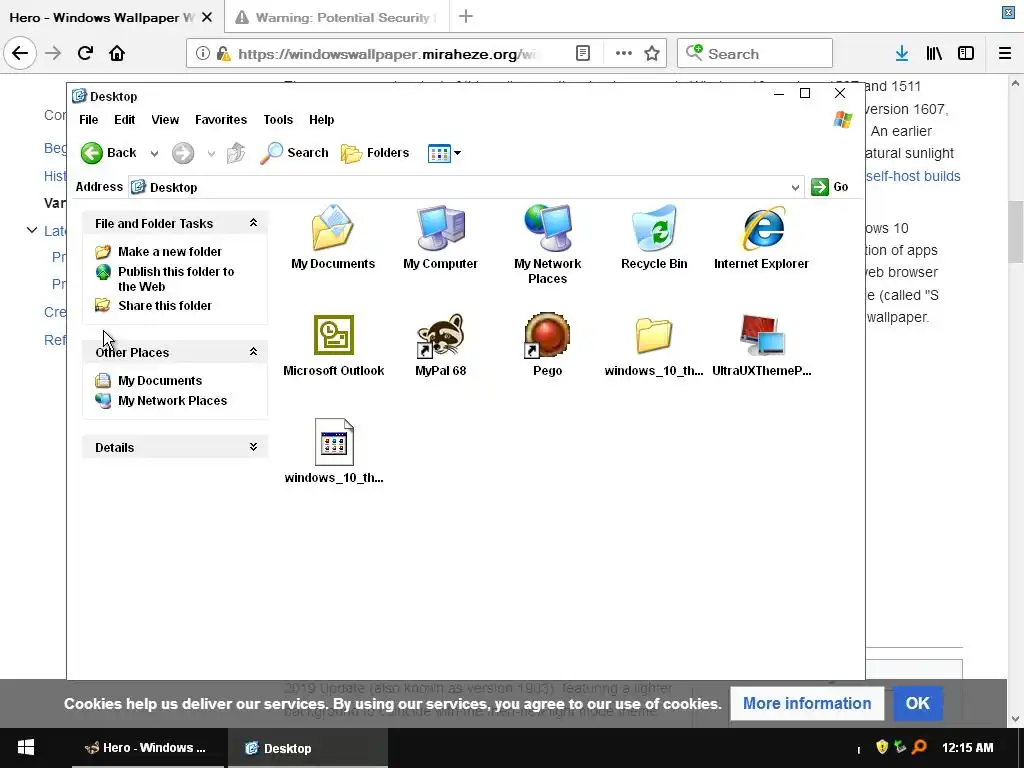Open My Network Places under Other Places
This screenshot has height=768, width=1024.
pyautogui.click(x=161, y=400)
